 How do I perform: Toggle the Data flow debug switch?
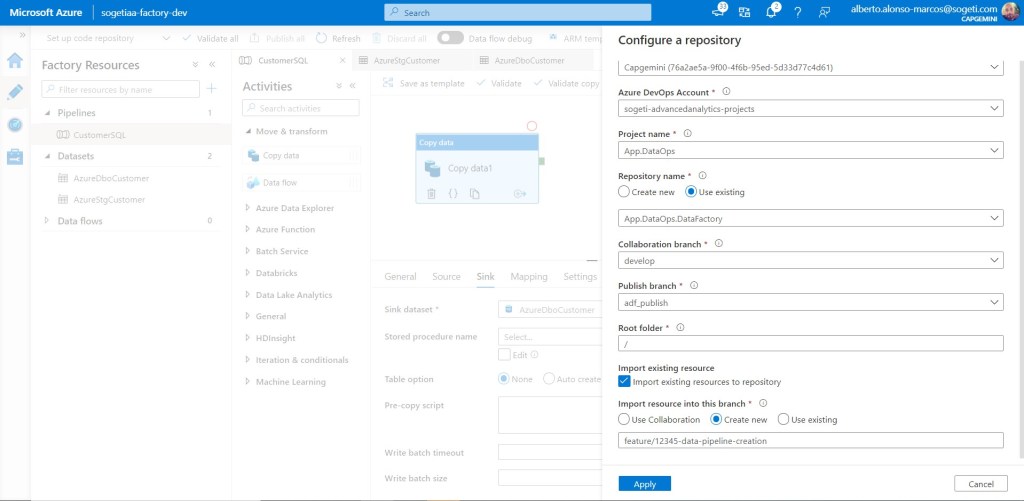click(451, 38)
